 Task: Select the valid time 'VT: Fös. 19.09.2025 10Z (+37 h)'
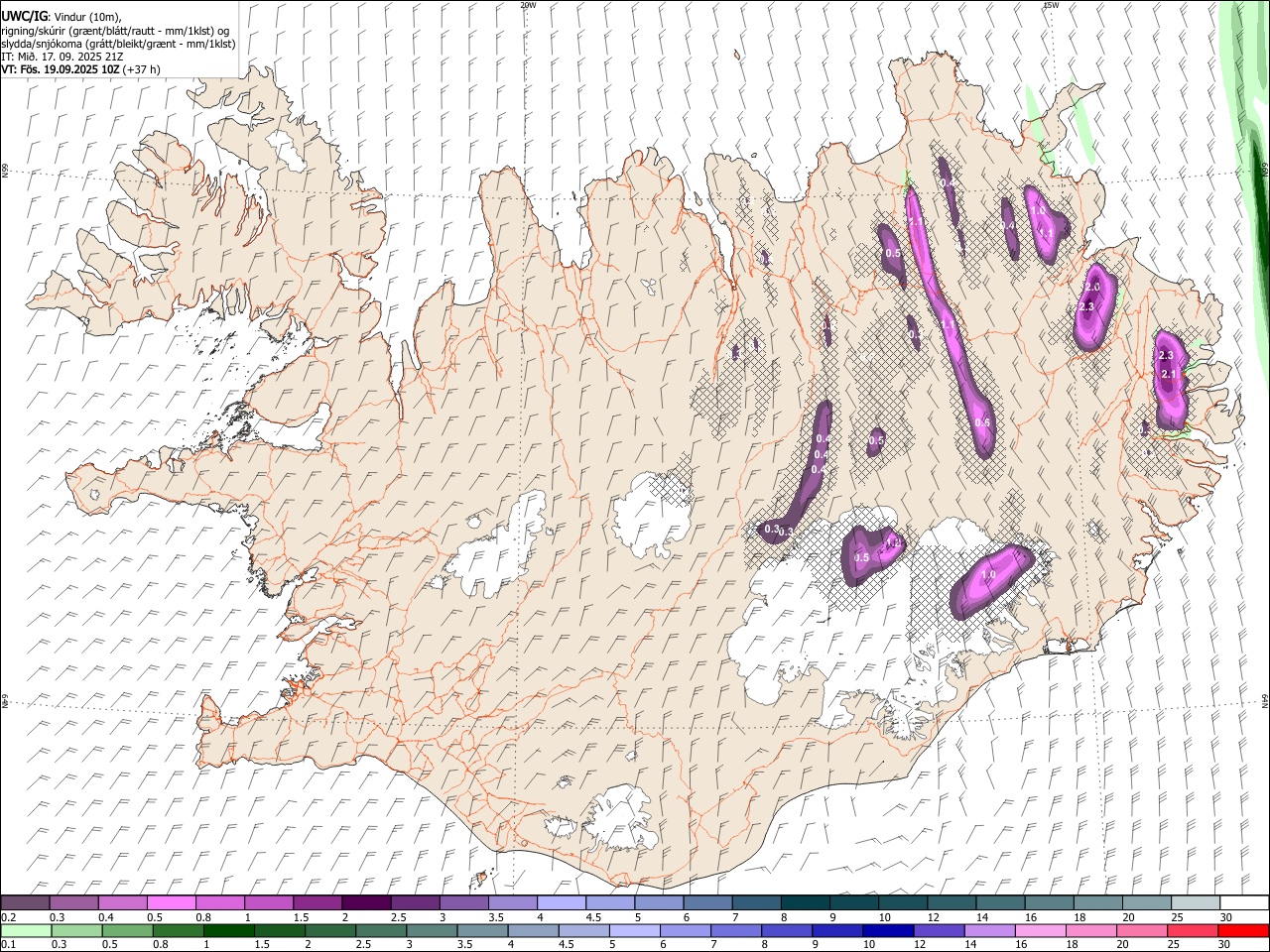point(80,69)
